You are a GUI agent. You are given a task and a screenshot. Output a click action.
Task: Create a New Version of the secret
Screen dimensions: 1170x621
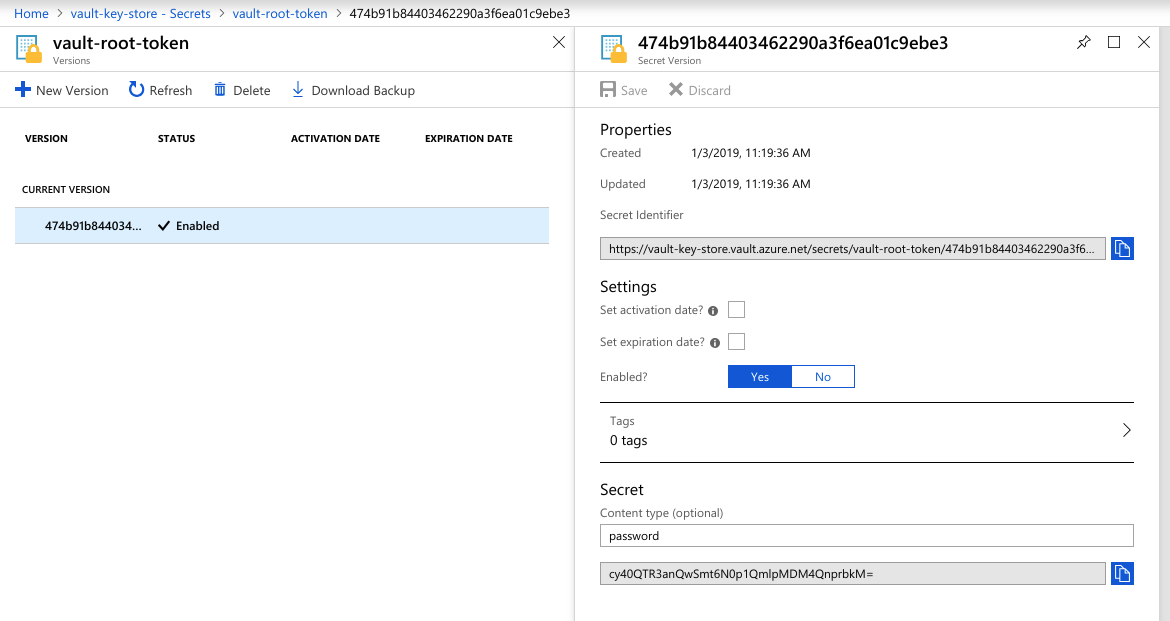[62, 90]
